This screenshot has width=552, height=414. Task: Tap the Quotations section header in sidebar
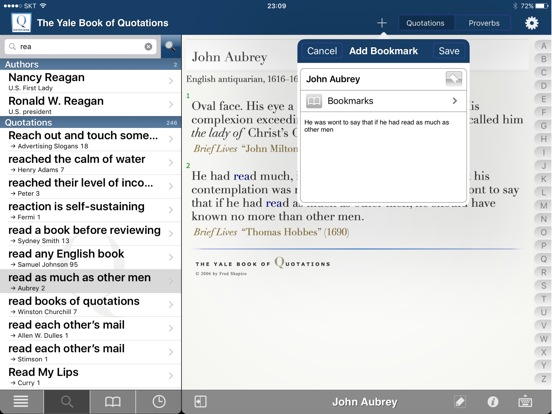pyautogui.click(x=90, y=123)
